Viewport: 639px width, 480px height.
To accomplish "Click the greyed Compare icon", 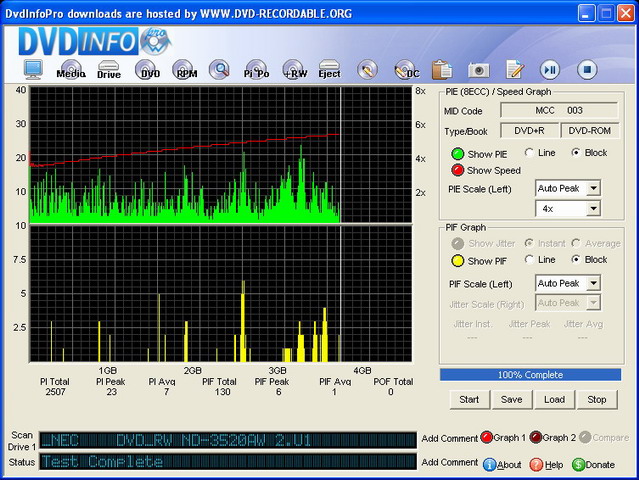I will (585, 438).
